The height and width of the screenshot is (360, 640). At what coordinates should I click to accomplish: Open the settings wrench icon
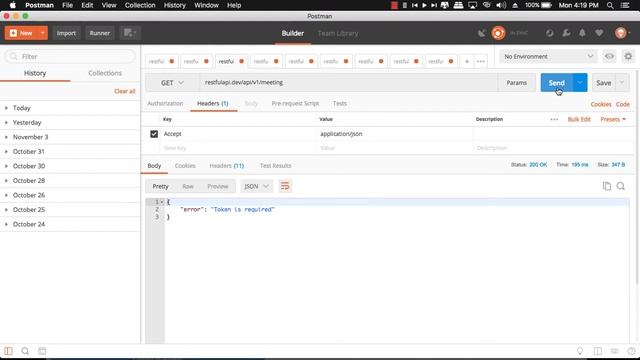pyautogui.click(x=566, y=33)
